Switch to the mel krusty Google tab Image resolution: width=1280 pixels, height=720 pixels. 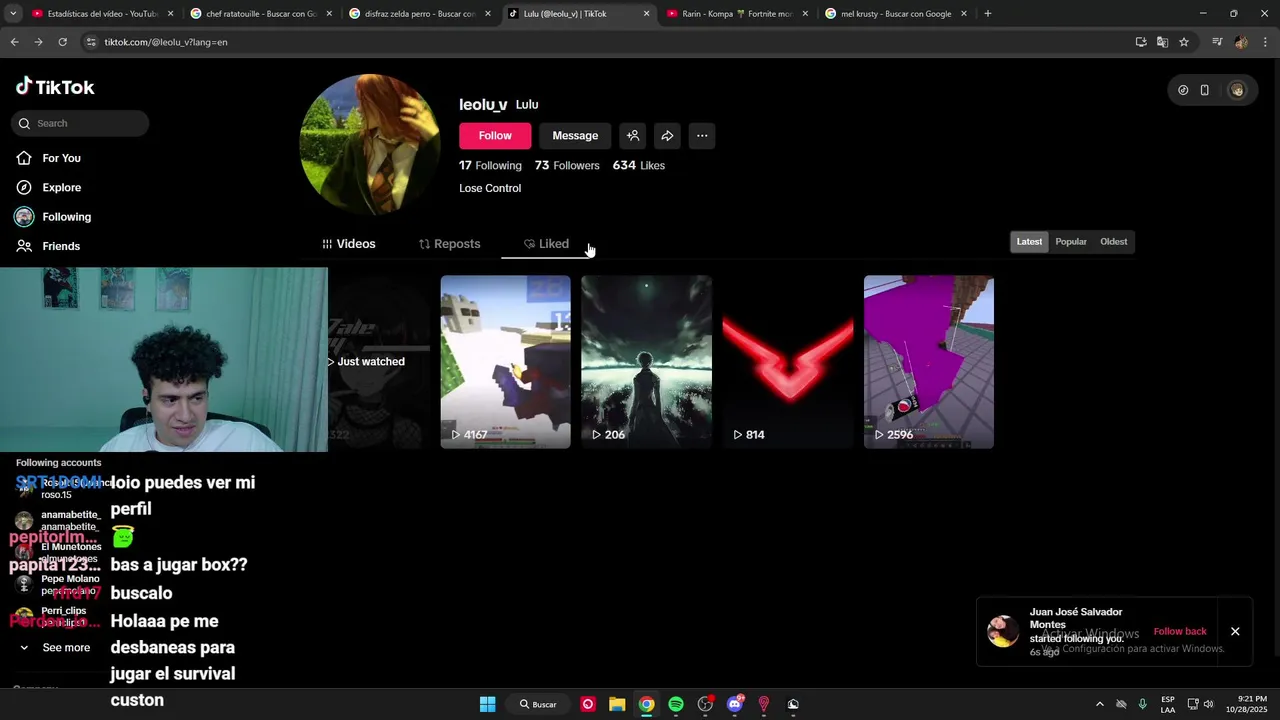[896, 14]
